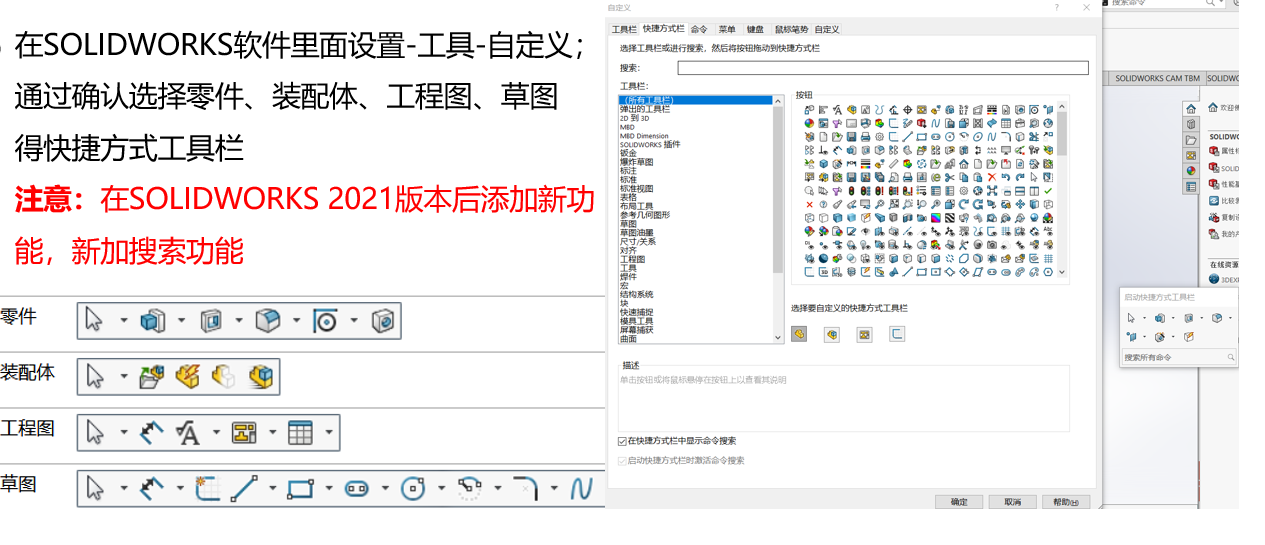Click the model view icon in 工程图 toolbar
Screen dimensions: 1265x545
(x=244, y=432)
